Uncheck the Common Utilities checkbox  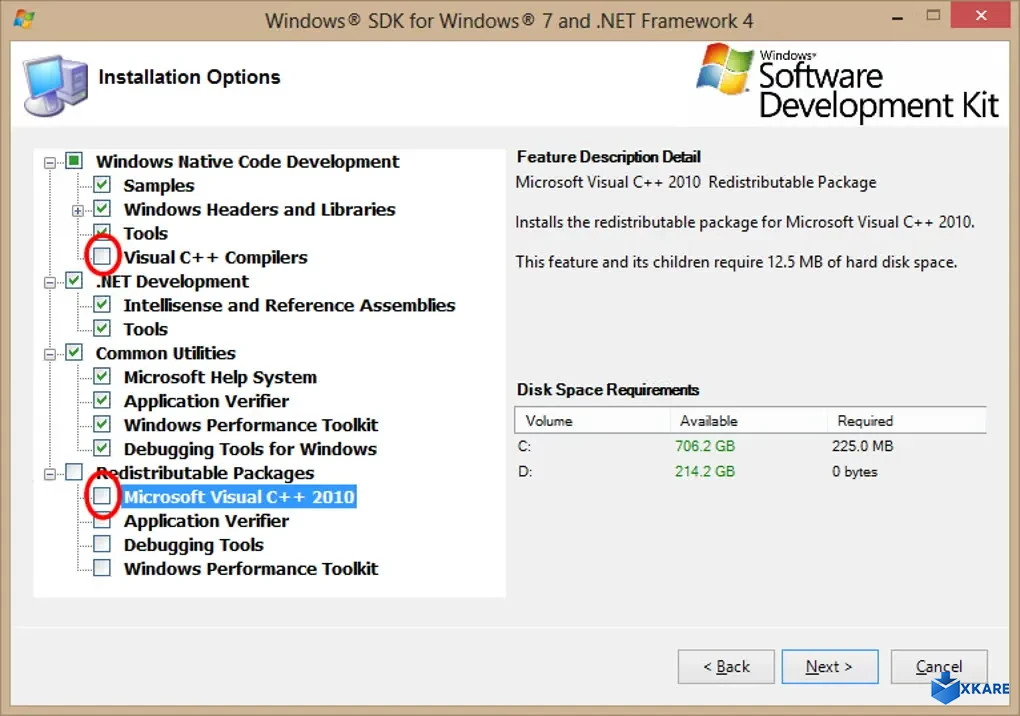pyautogui.click(x=74, y=352)
